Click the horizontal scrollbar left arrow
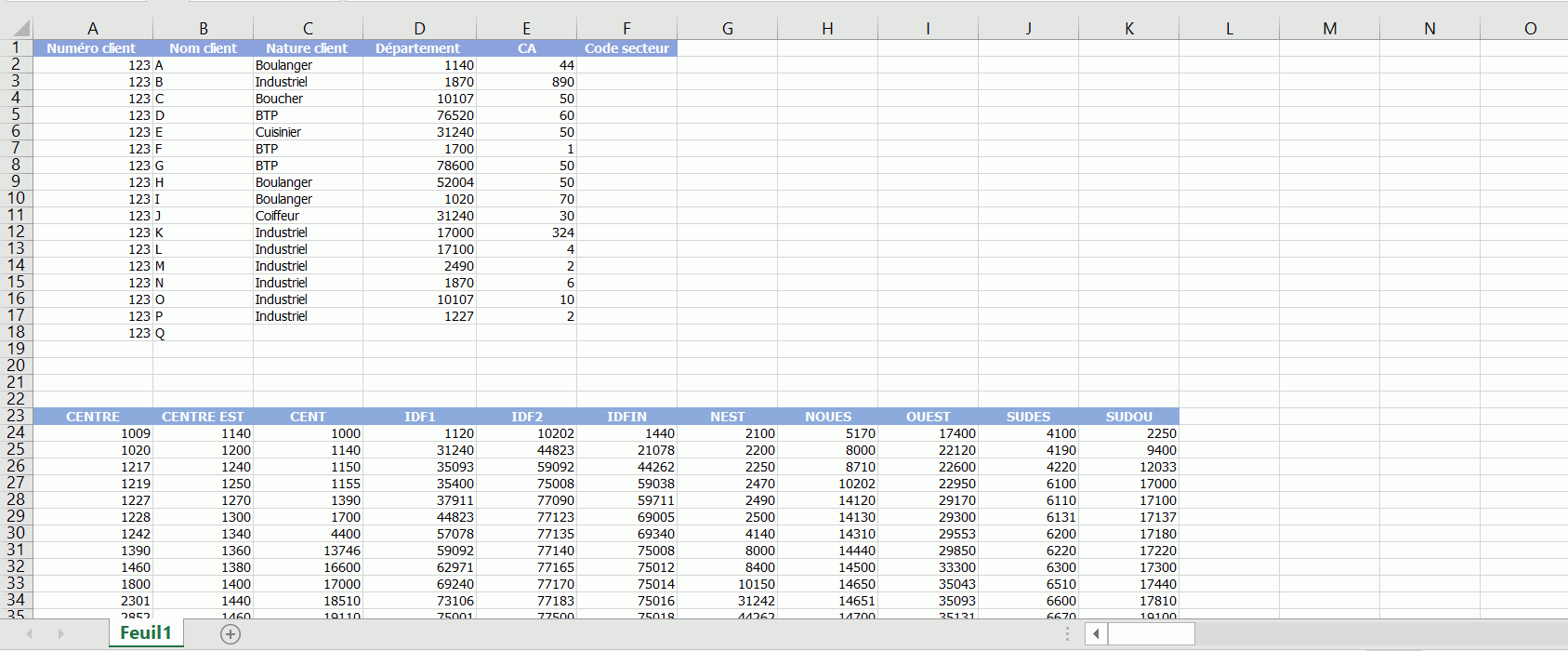 click(1096, 634)
